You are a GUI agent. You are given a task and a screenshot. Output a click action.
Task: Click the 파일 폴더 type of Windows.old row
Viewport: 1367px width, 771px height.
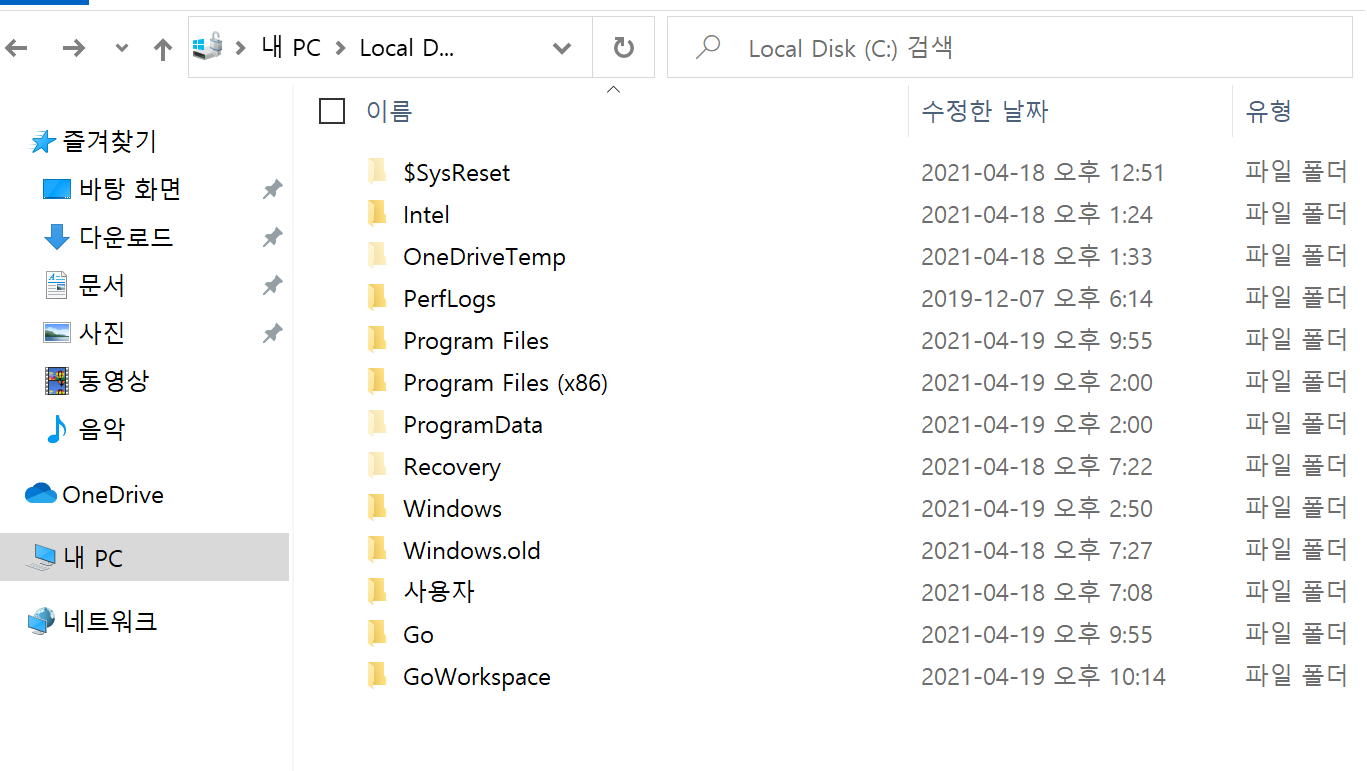point(1297,550)
